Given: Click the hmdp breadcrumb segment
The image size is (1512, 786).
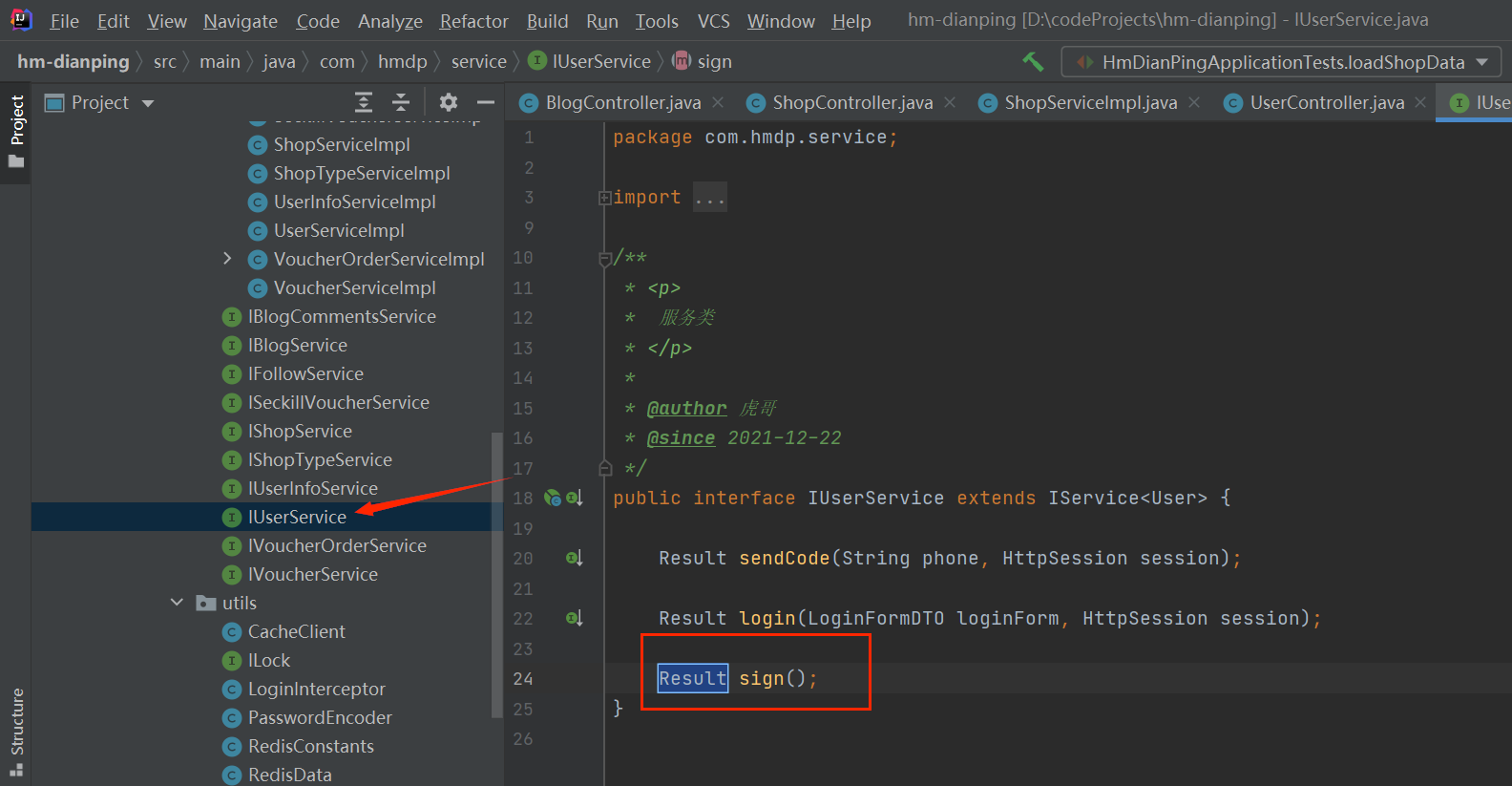Looking at the screenshot, I should coord(402,62).
